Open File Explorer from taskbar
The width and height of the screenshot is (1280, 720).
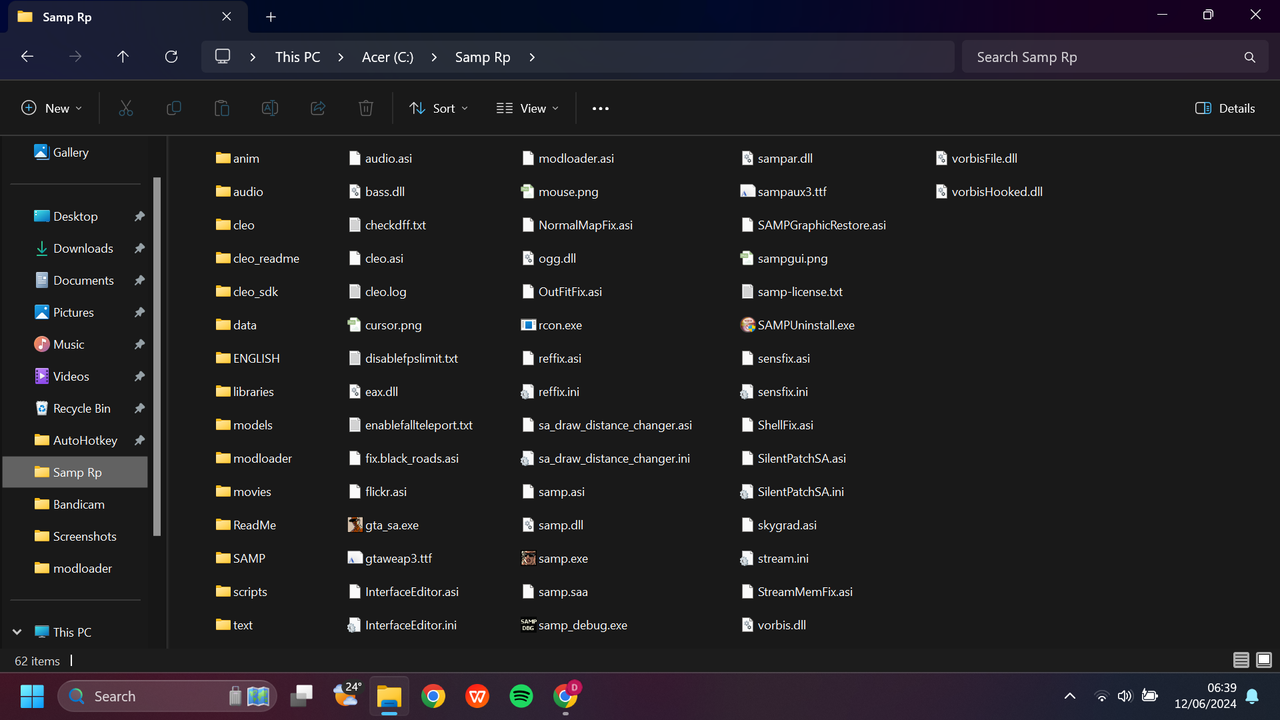coord(389,696)
